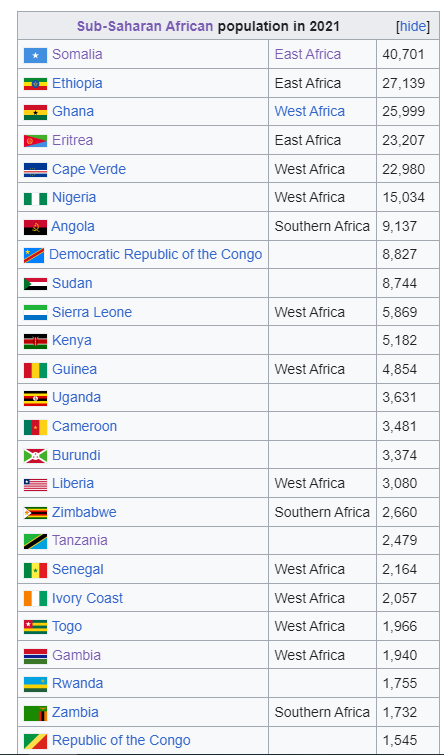Screen dimensions: 444x755
Task: Click the Somalia flag icon
Action: [36, 55]
